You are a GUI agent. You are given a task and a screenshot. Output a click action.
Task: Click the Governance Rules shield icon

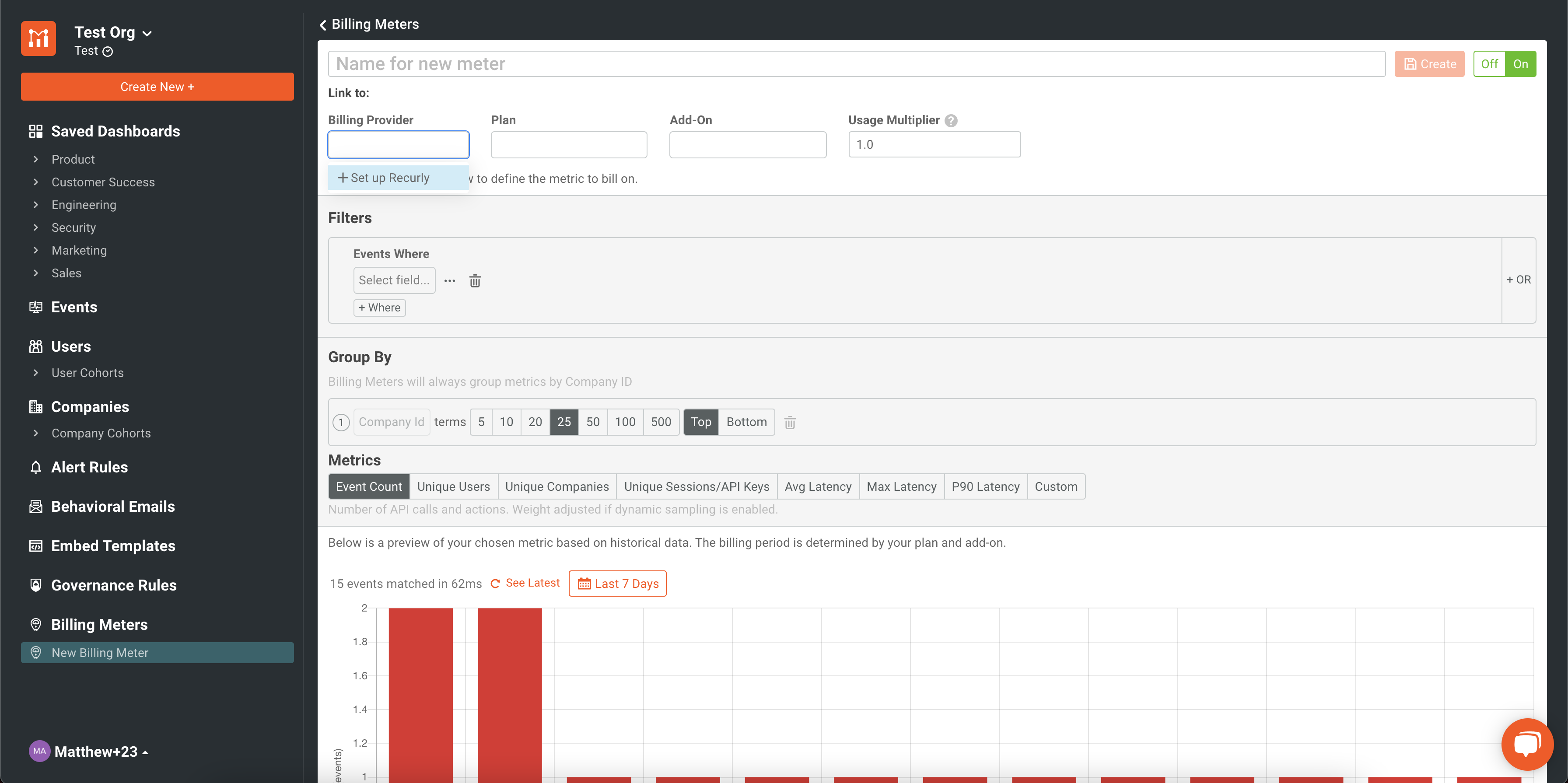36,585
